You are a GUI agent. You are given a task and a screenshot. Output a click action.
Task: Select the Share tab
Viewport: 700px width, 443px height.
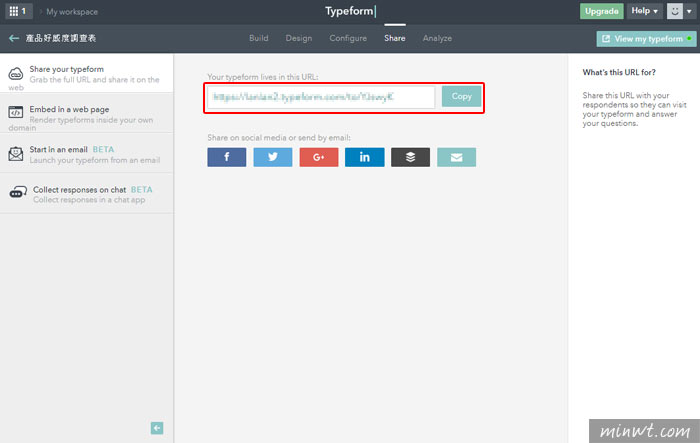click(x=395, y=38)
